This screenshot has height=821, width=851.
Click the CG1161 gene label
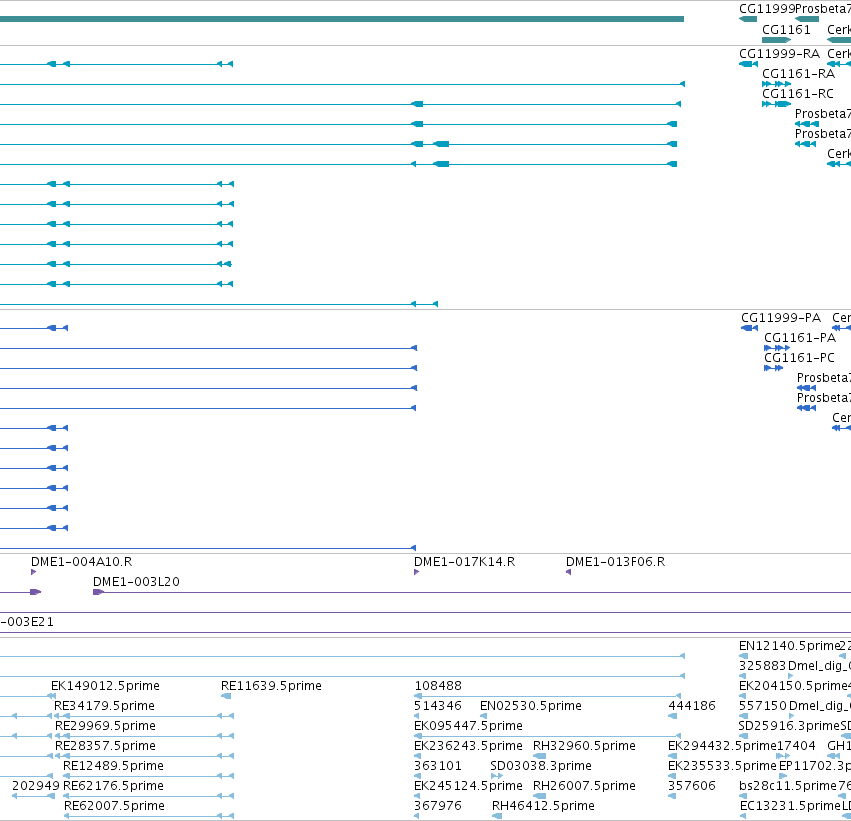786,30
